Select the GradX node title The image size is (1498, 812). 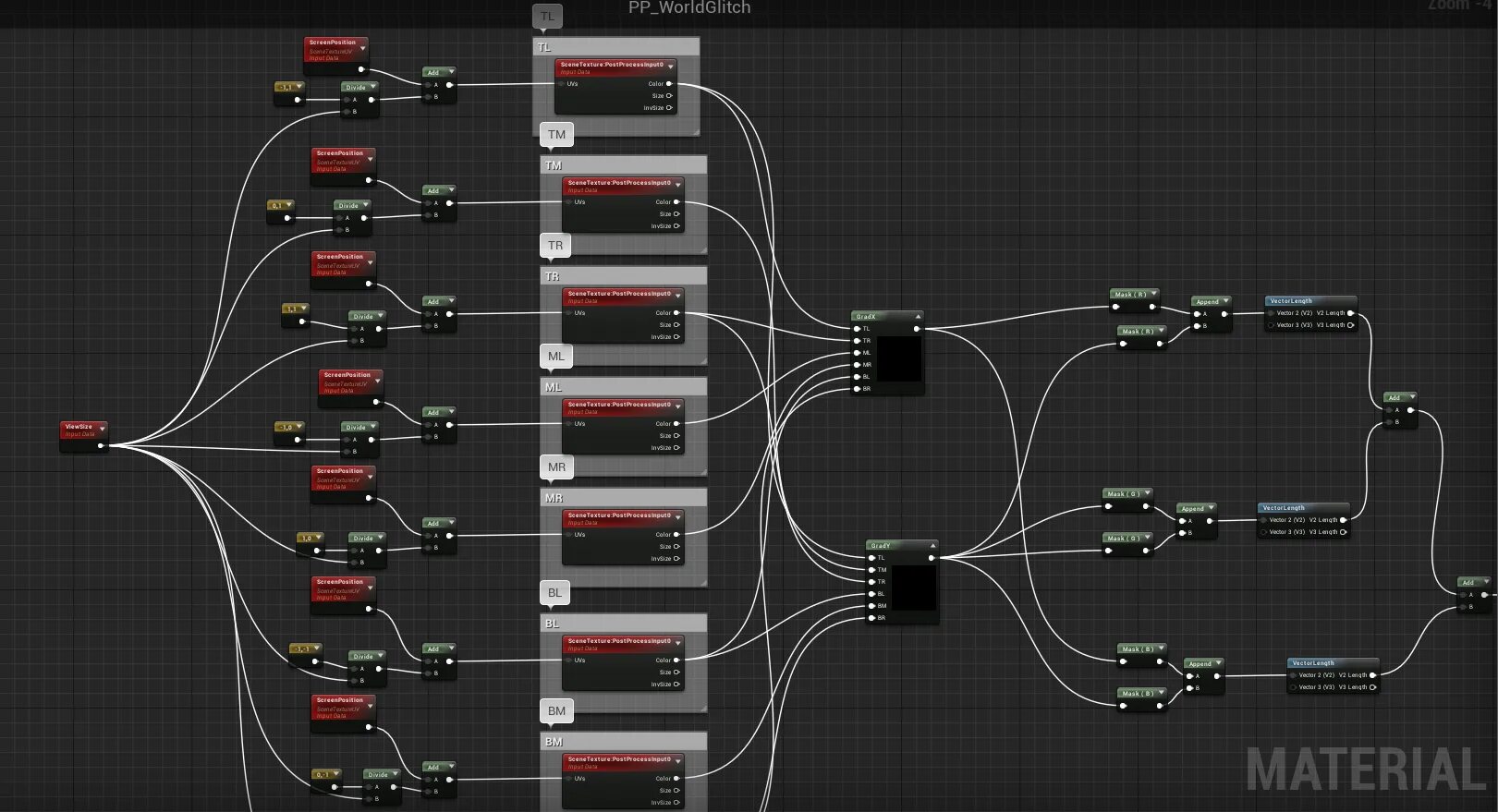click(x=866, y=316)
